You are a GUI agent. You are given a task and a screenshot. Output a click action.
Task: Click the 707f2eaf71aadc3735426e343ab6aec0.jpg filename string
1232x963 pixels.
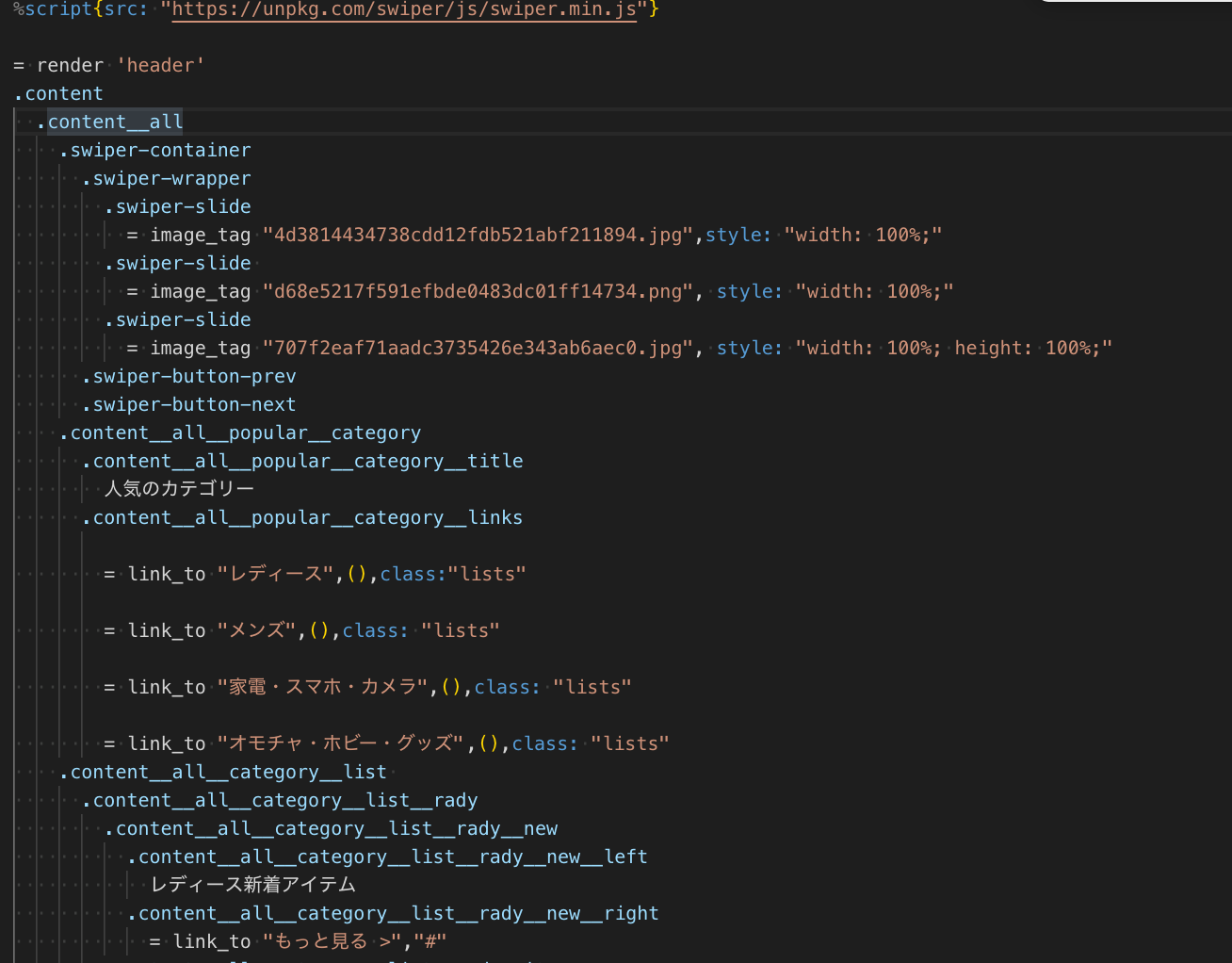[478, 348]
